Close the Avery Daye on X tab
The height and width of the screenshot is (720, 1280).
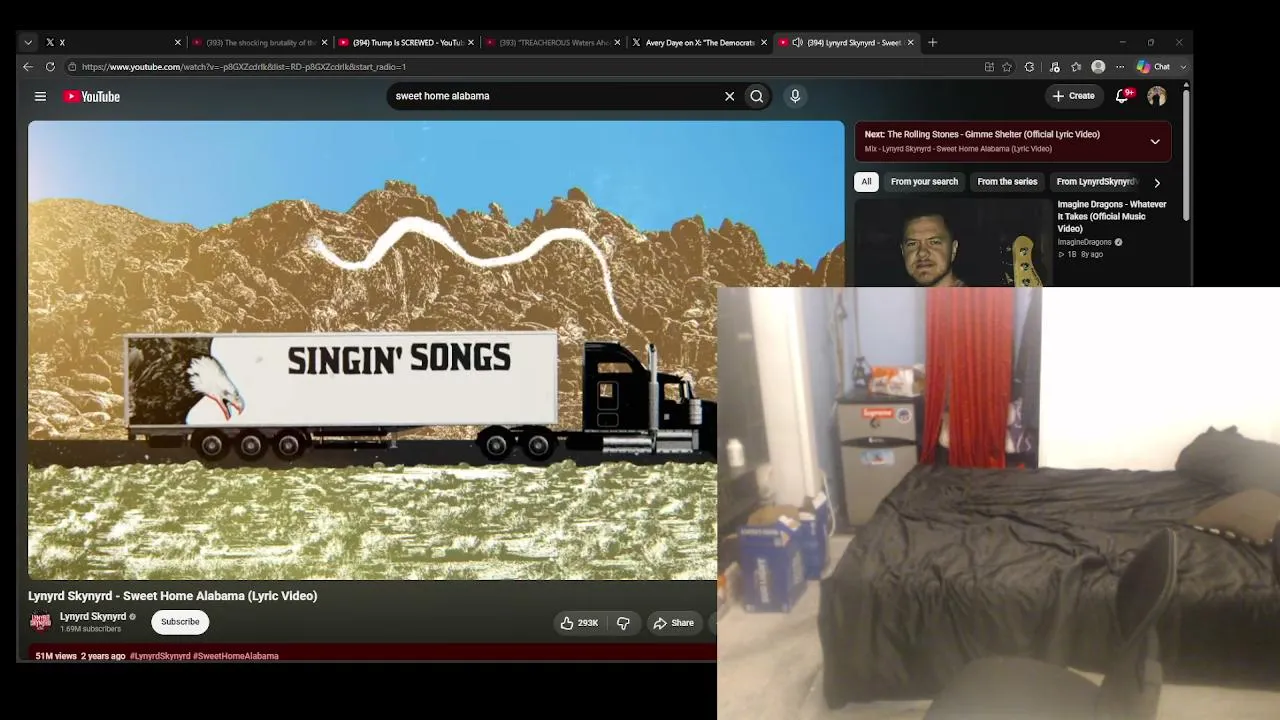764,42
